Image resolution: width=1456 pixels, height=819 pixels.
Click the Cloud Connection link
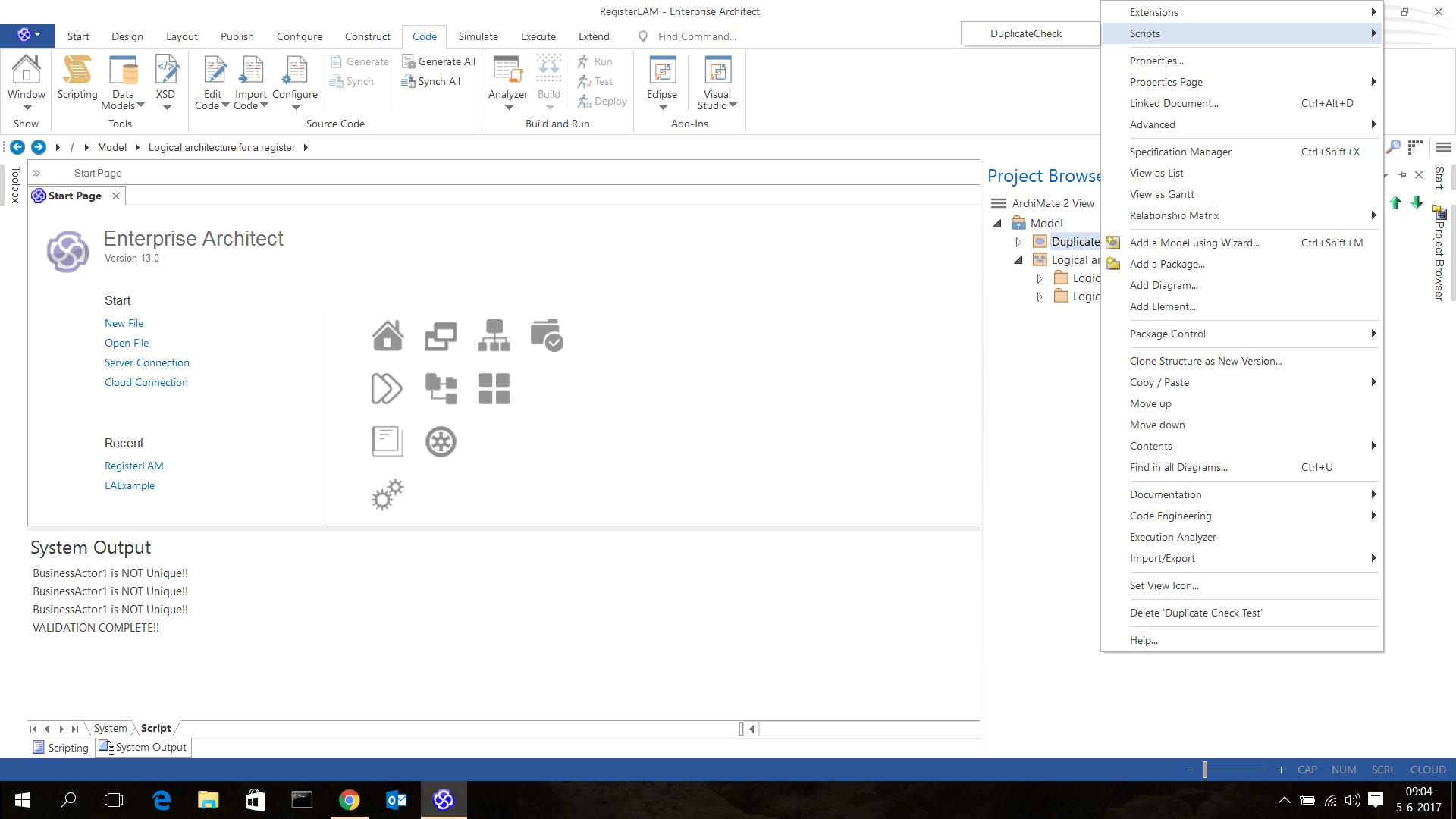click(146, 382)
